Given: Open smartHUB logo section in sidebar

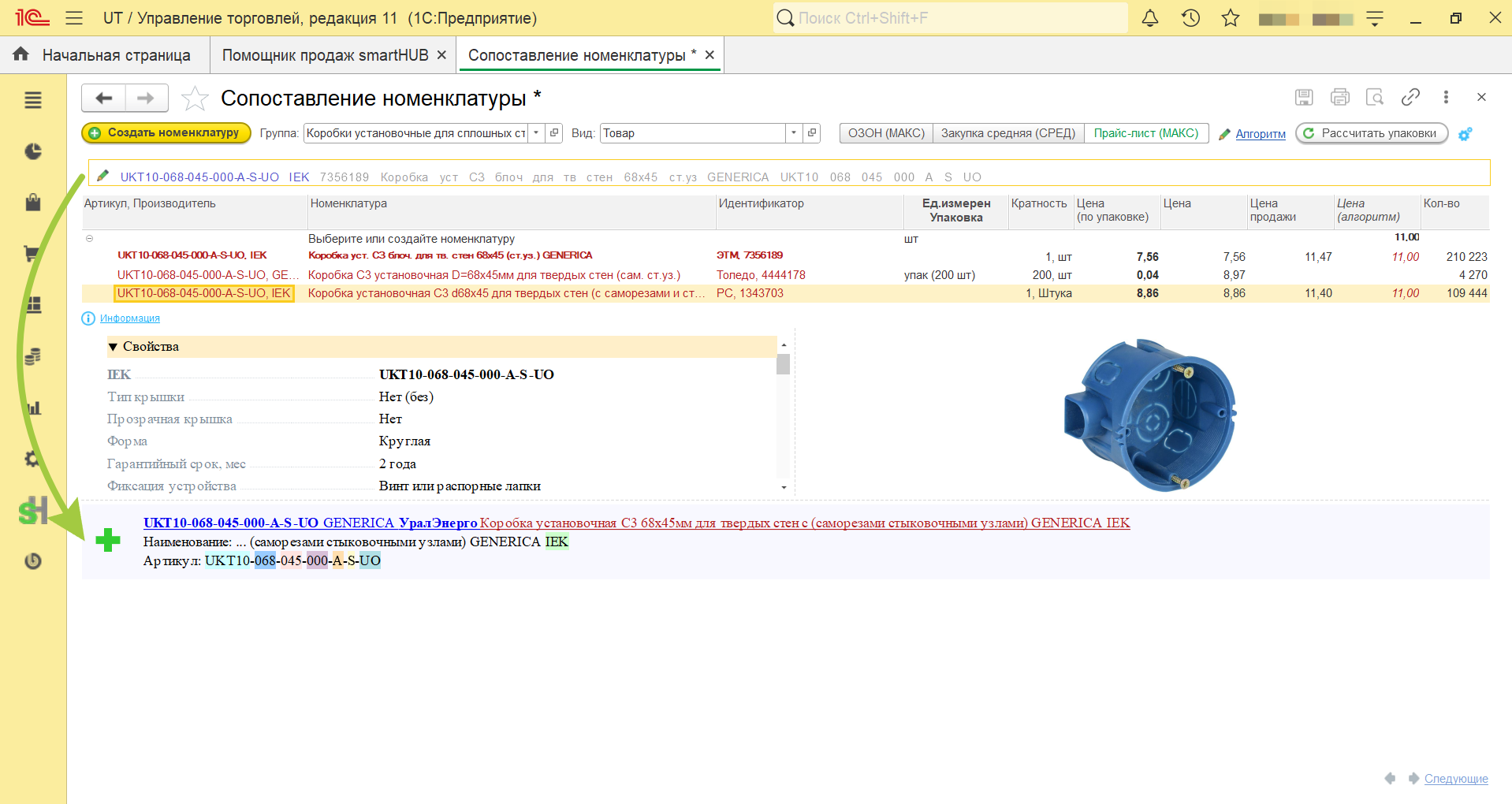Looking at the screenshot, I should (32, 511).
